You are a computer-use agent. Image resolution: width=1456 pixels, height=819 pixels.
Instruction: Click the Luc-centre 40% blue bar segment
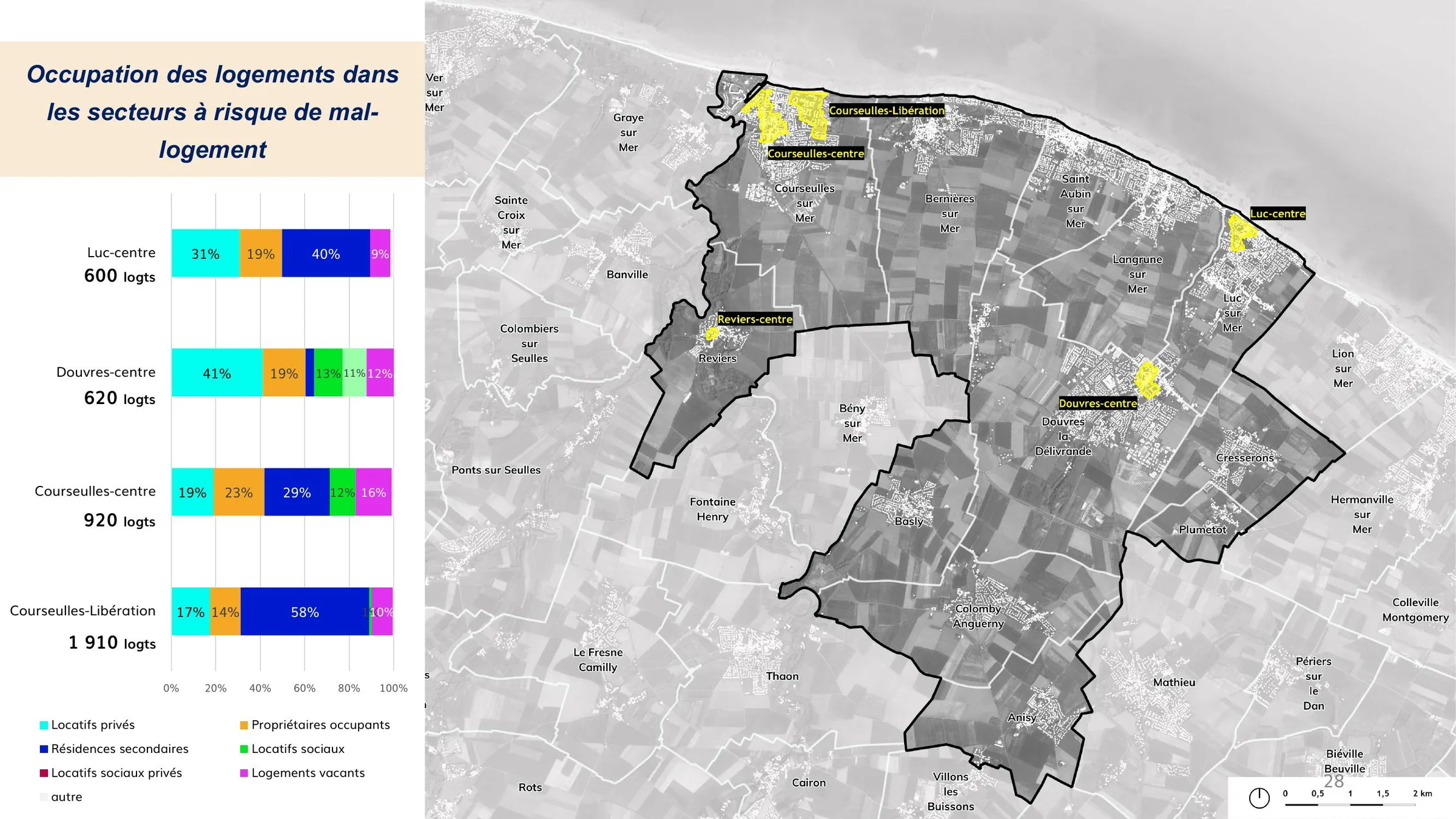point(326,254)
